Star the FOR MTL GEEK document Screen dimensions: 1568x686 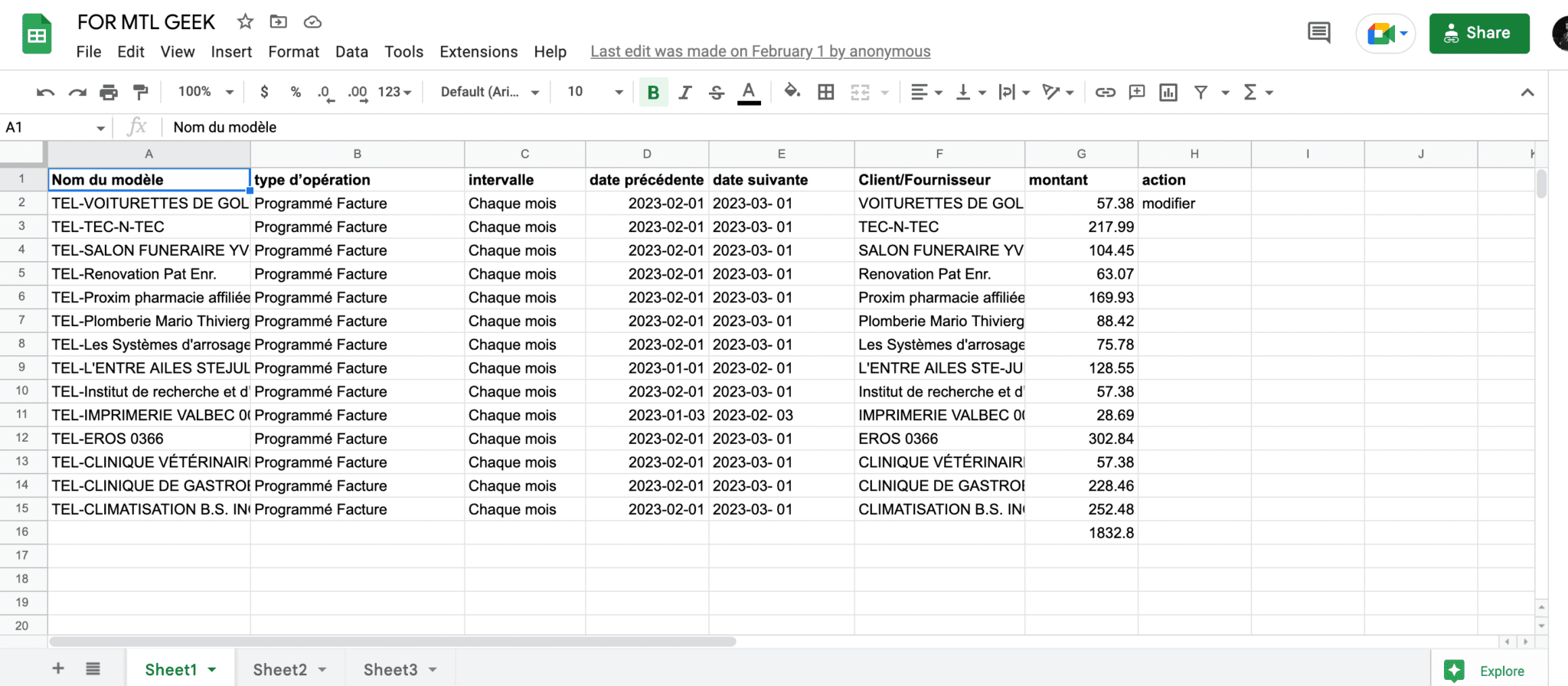click(x=245, y=21)
